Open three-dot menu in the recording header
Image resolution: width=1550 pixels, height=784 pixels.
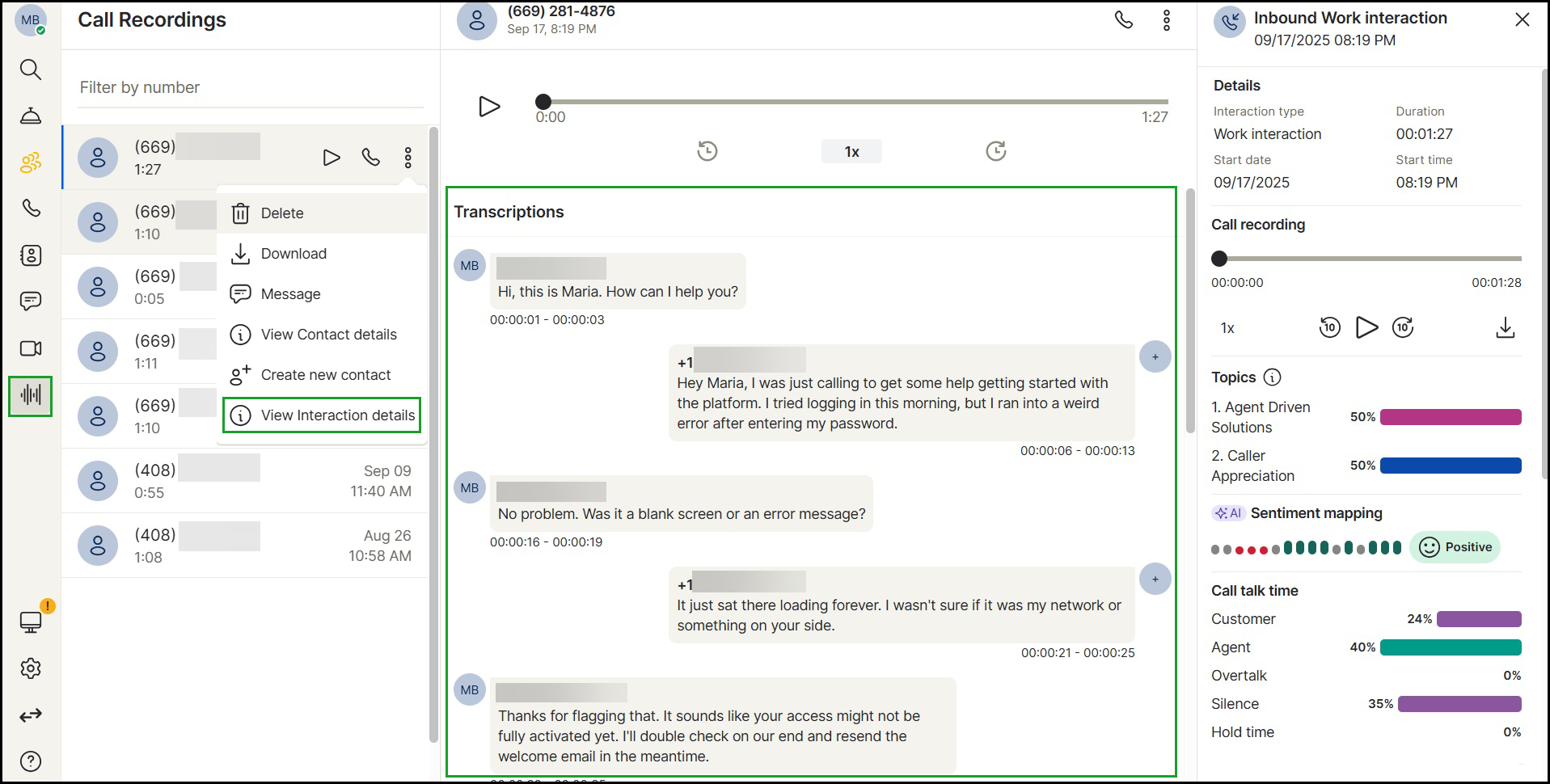coord(1166,20)
